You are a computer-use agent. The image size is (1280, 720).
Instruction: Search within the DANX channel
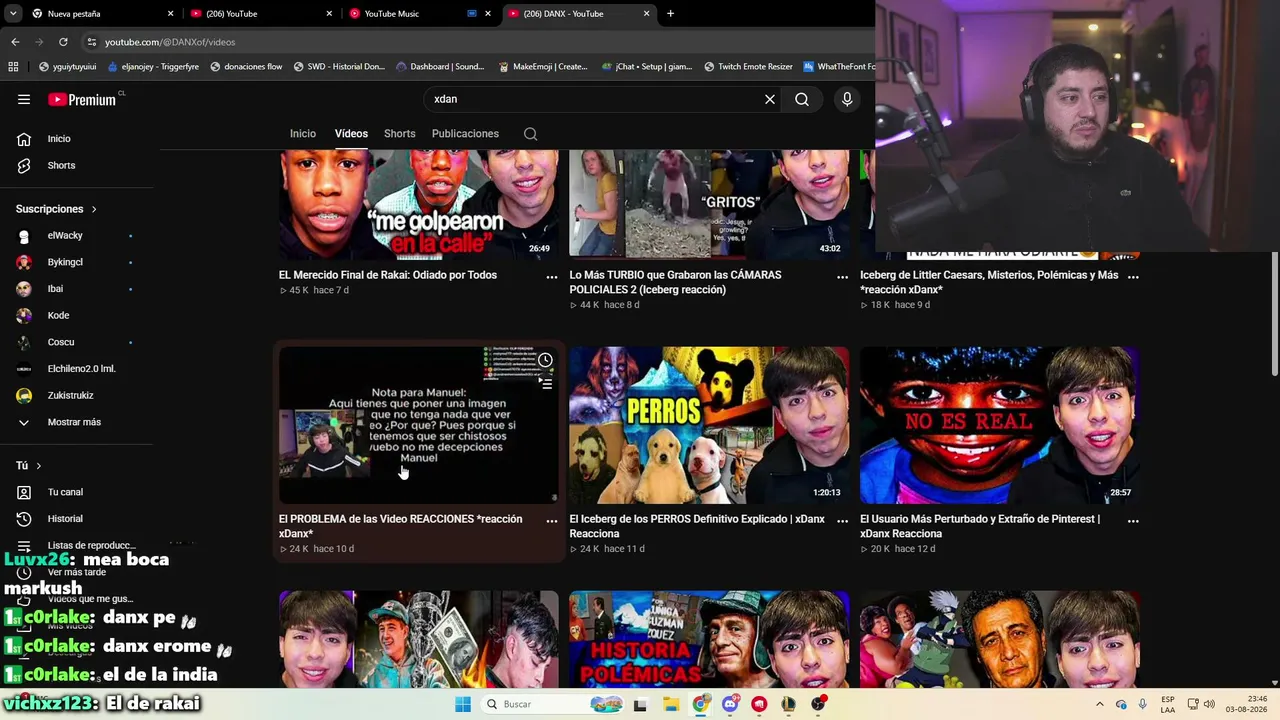coord(531,134)
